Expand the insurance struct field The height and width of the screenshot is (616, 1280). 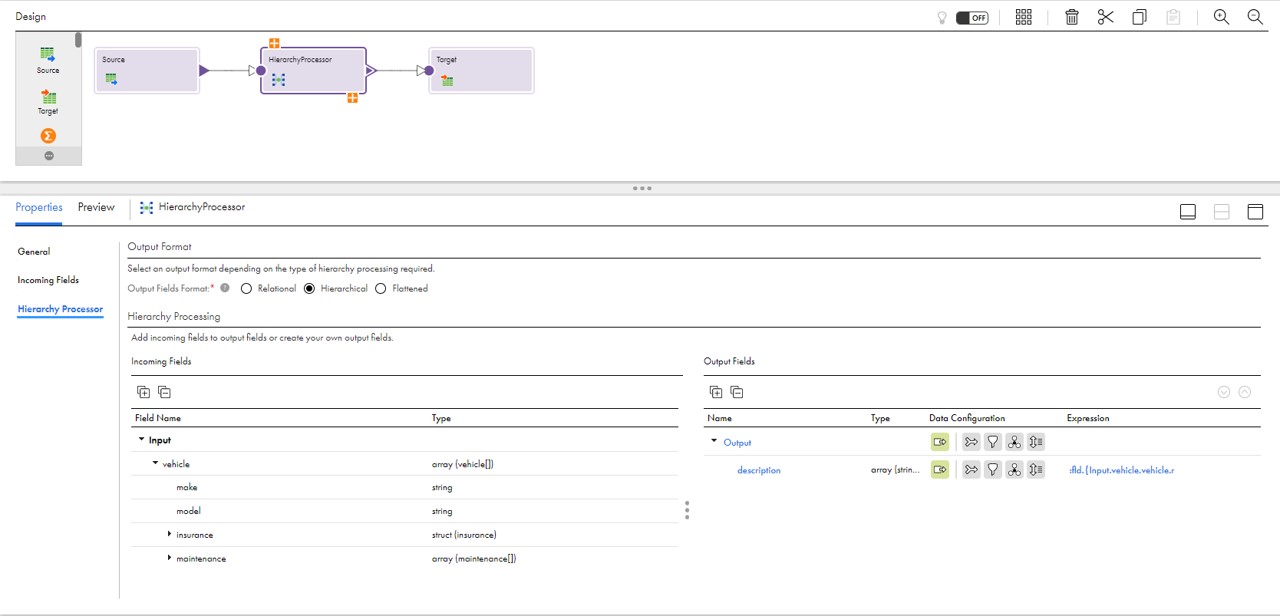[169, 535]
